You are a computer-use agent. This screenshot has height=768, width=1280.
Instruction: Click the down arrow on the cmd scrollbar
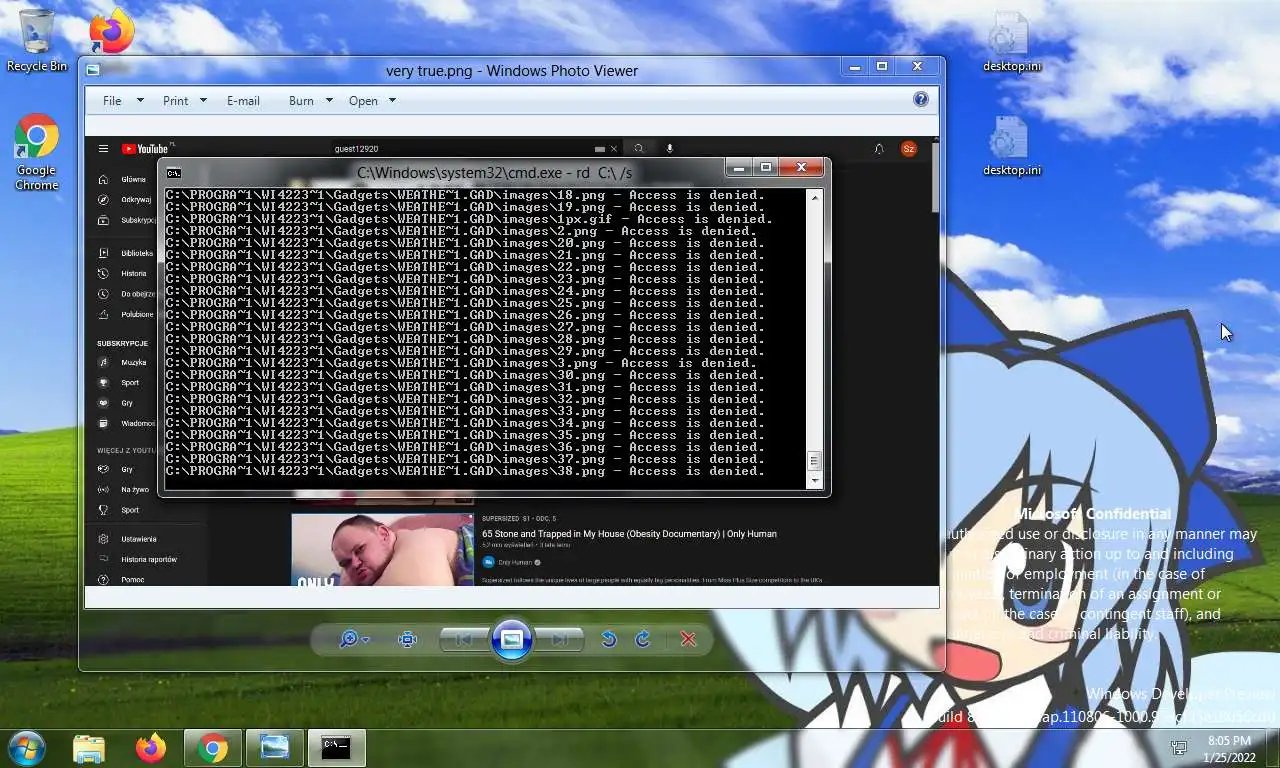point(815,481)
